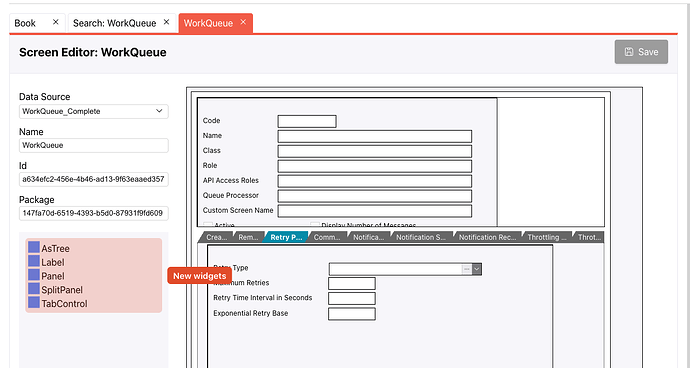Open the Comm... designer tab
Screen dimensions: 690x368
click(x=327, y=237)
